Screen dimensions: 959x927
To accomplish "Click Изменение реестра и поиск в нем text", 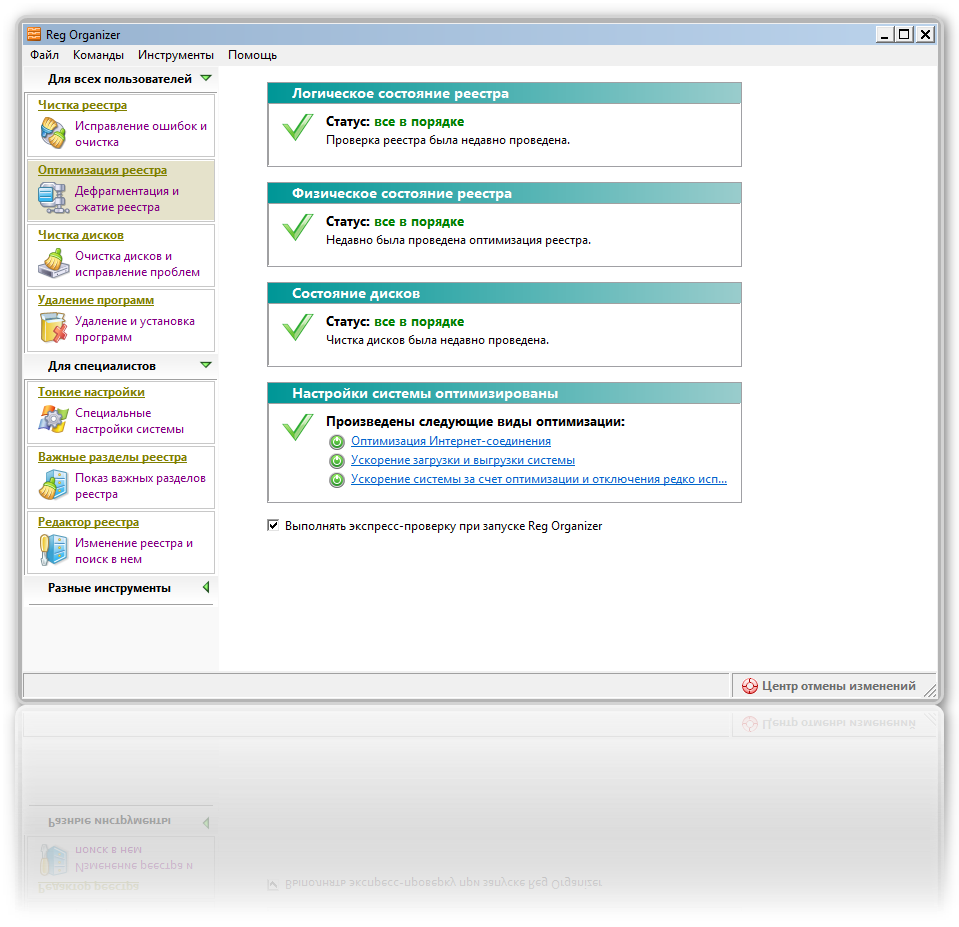I will click(134, 551).
